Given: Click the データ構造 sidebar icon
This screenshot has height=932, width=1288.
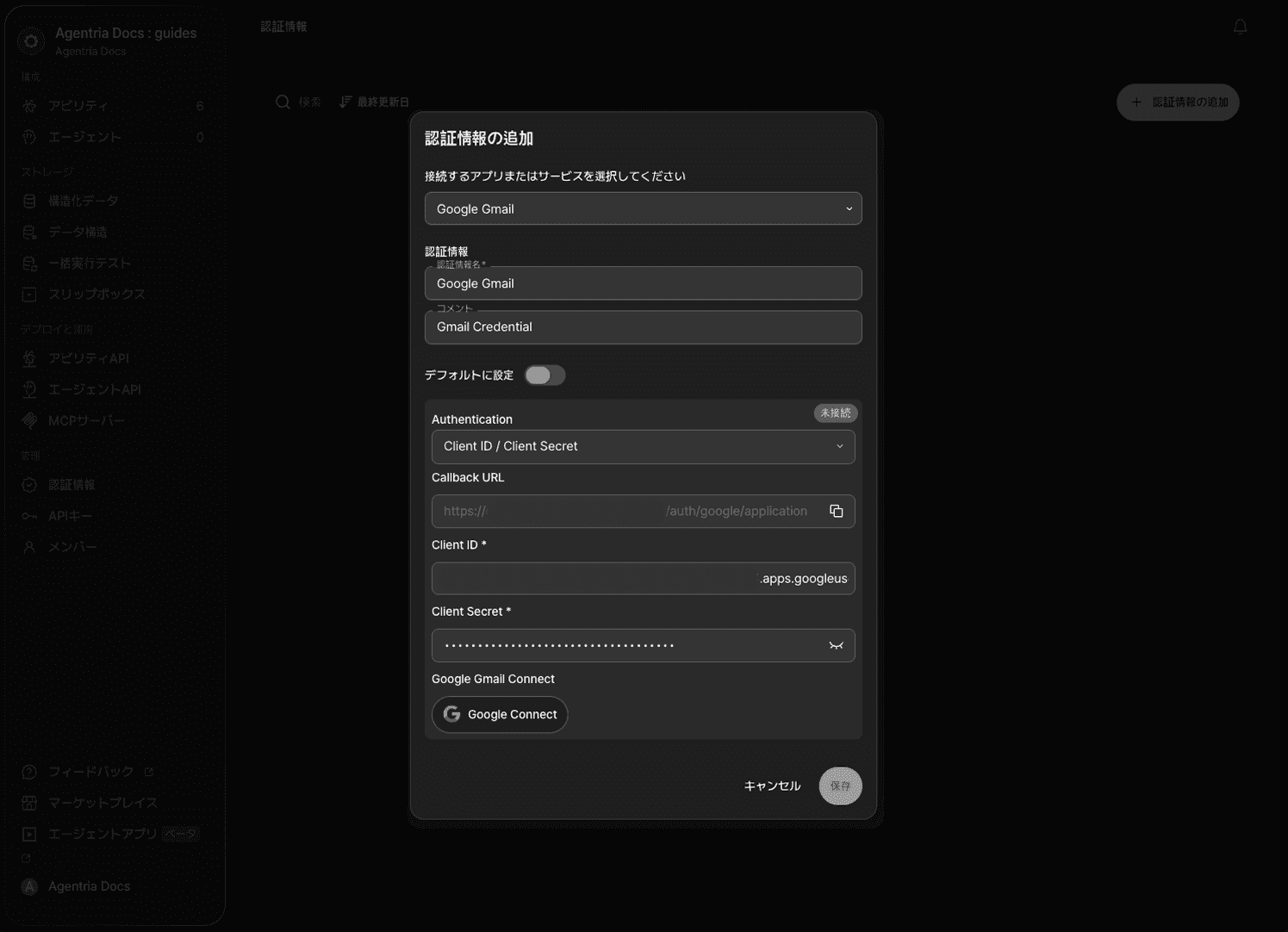Looking at the screenshot, I should point(29,232).
